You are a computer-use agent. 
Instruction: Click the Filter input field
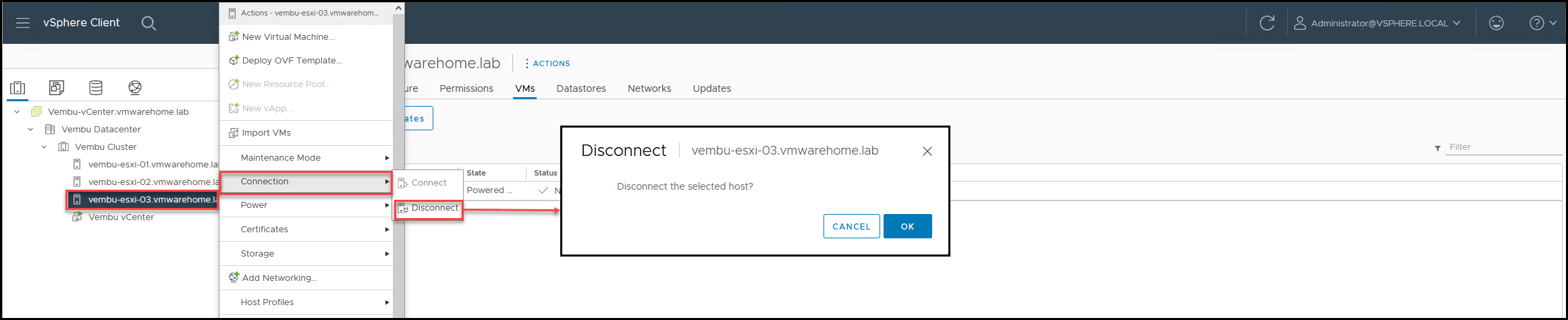click(1503, 147)
